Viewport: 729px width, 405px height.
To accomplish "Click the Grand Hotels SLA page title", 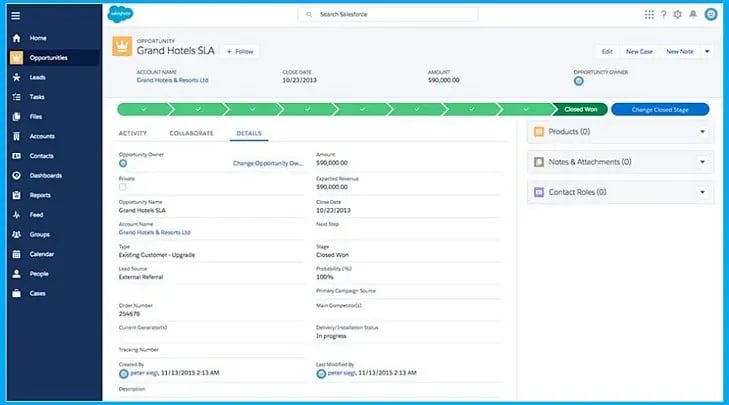I will click(176, 51).
